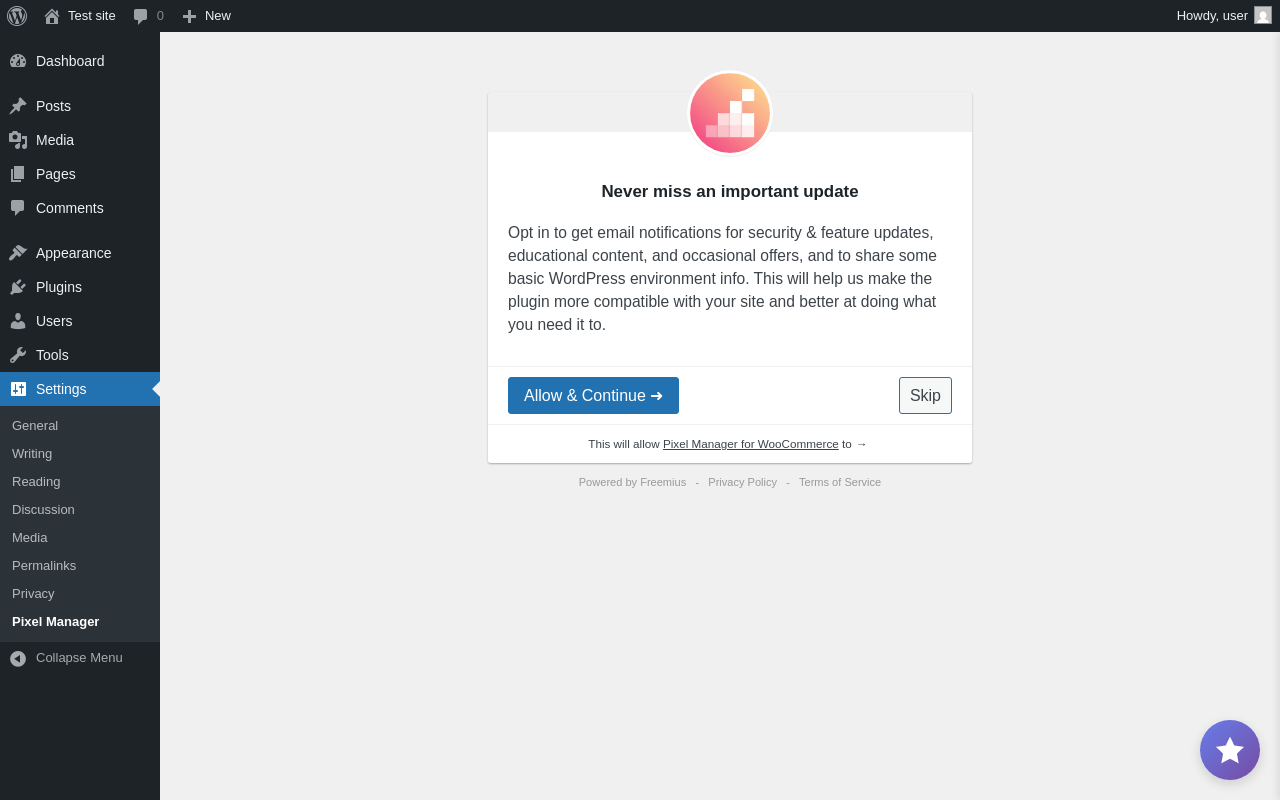Open the Pixel Manager for WooCommerce link
The width and height of the screenshot is (1280, 800).
pyautogui.click(x=751, y=444)
